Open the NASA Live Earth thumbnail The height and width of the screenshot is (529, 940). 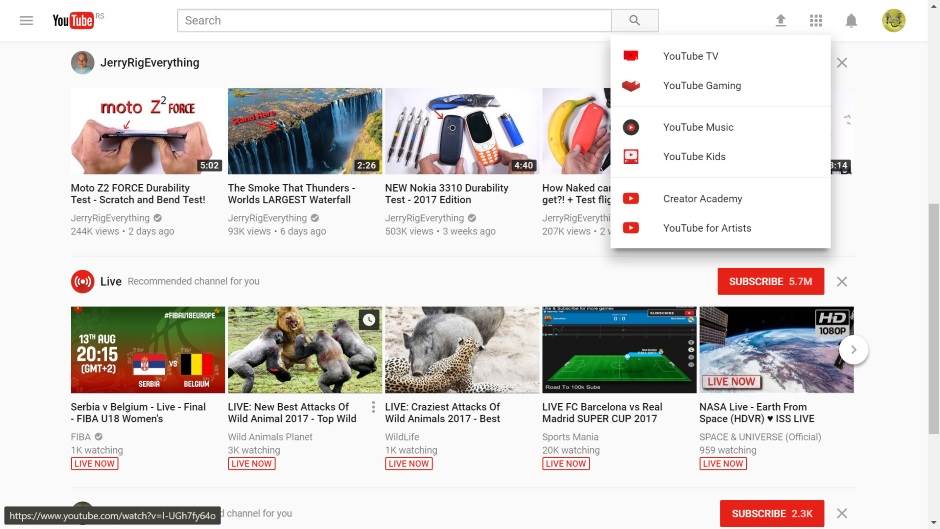pyautogui.click(x=776, y=350)
